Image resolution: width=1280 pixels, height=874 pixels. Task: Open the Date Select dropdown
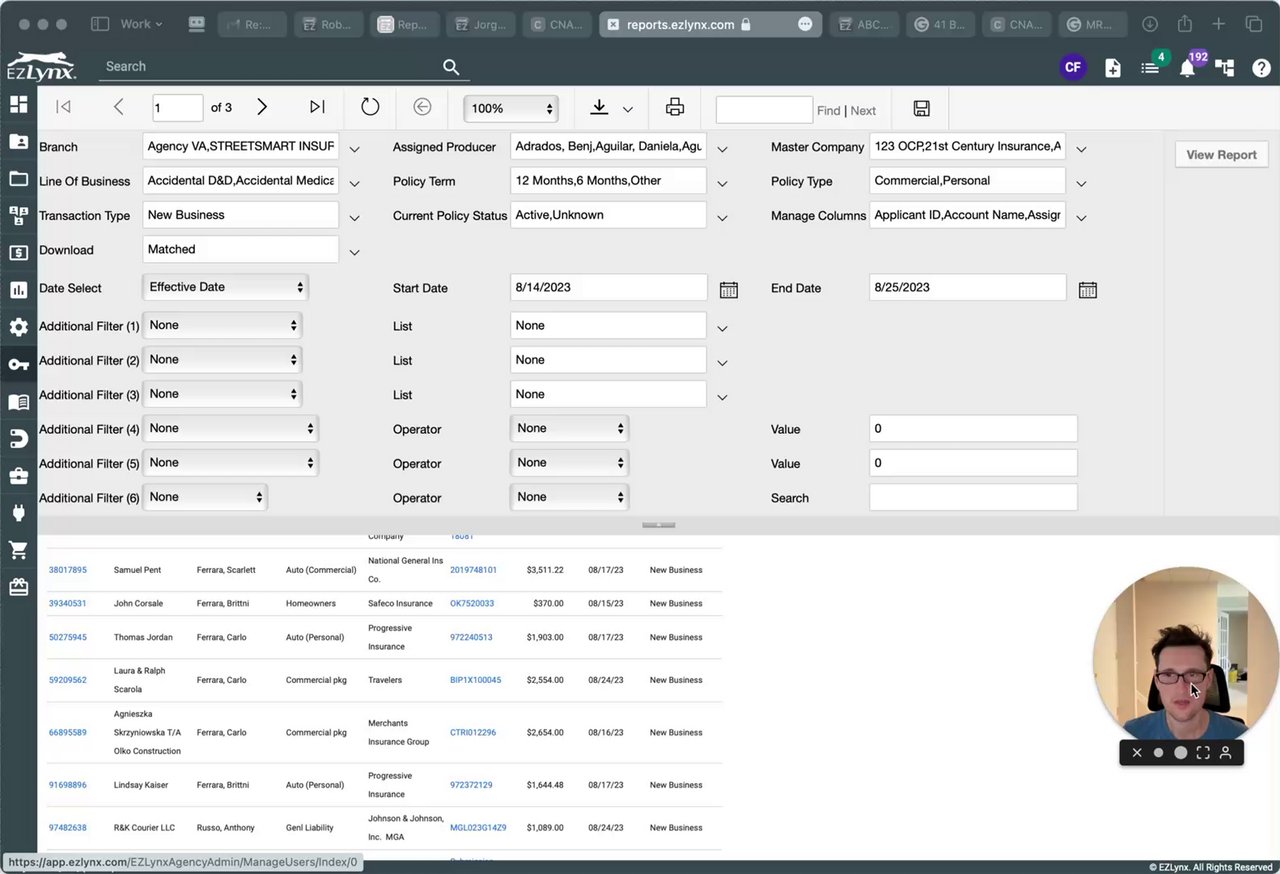tap(225, 287)
